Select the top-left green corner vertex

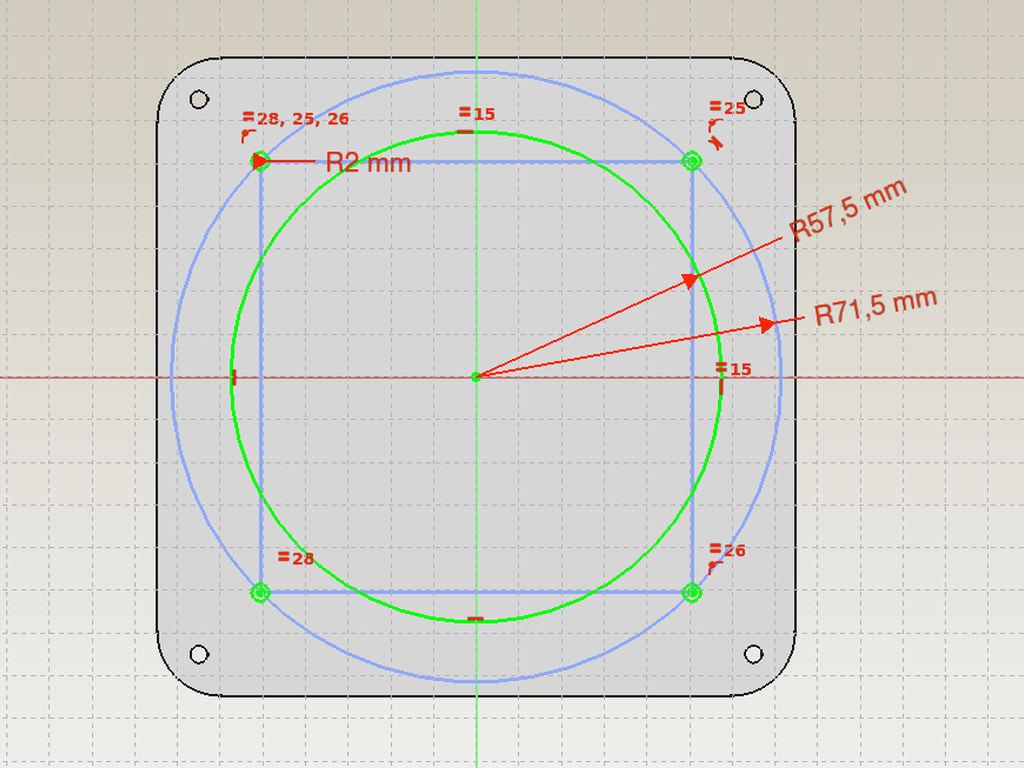pyautogui.click(x=260, y=160)
